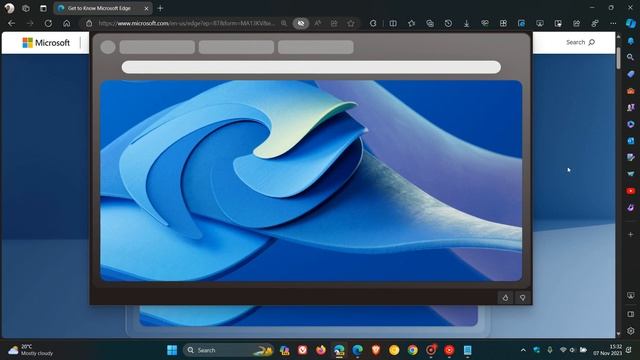Add this page to favorites with star
Image resolution: width=640 pixels, height=360 pixels.
tap(351, 23)
